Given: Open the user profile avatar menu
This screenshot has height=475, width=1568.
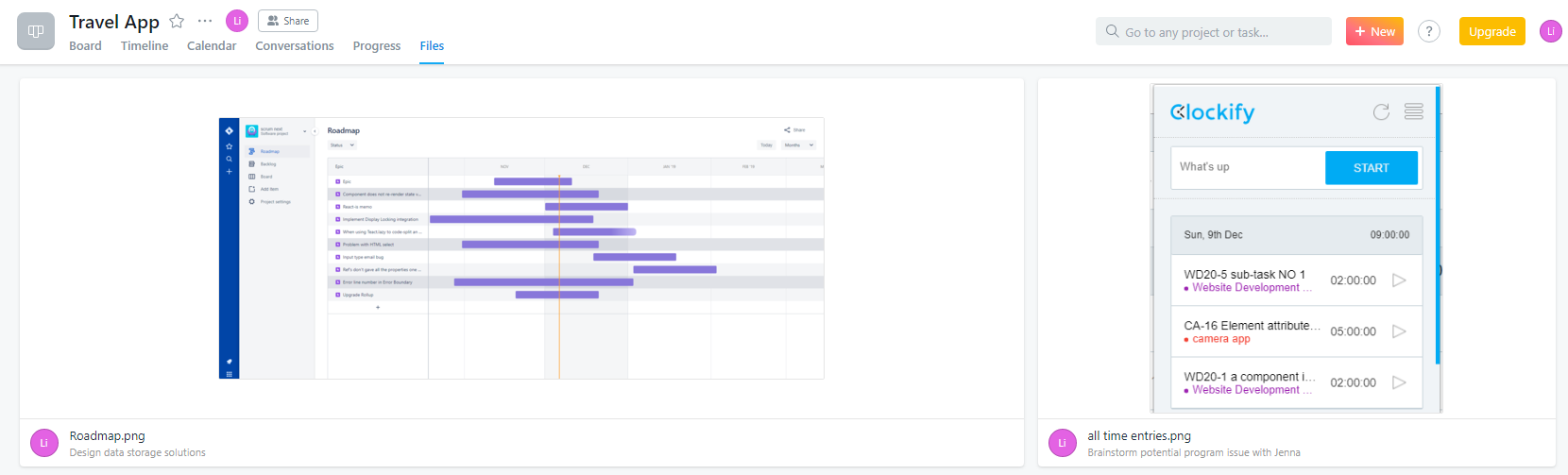Looking at the screenshot, I should point(1551,31).
